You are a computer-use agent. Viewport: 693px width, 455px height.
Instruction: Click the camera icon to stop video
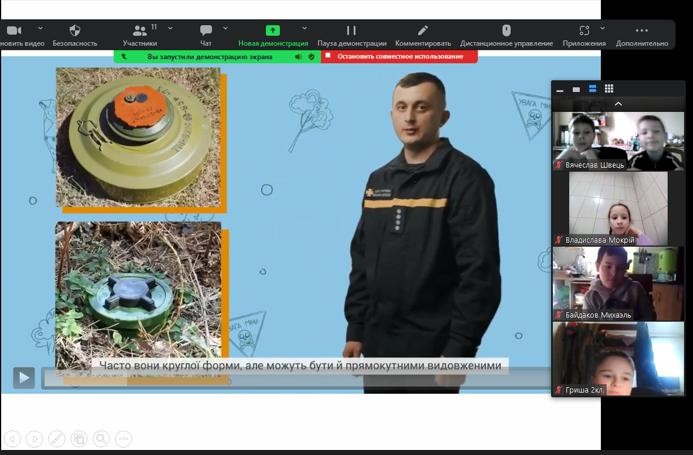point(14,30)
